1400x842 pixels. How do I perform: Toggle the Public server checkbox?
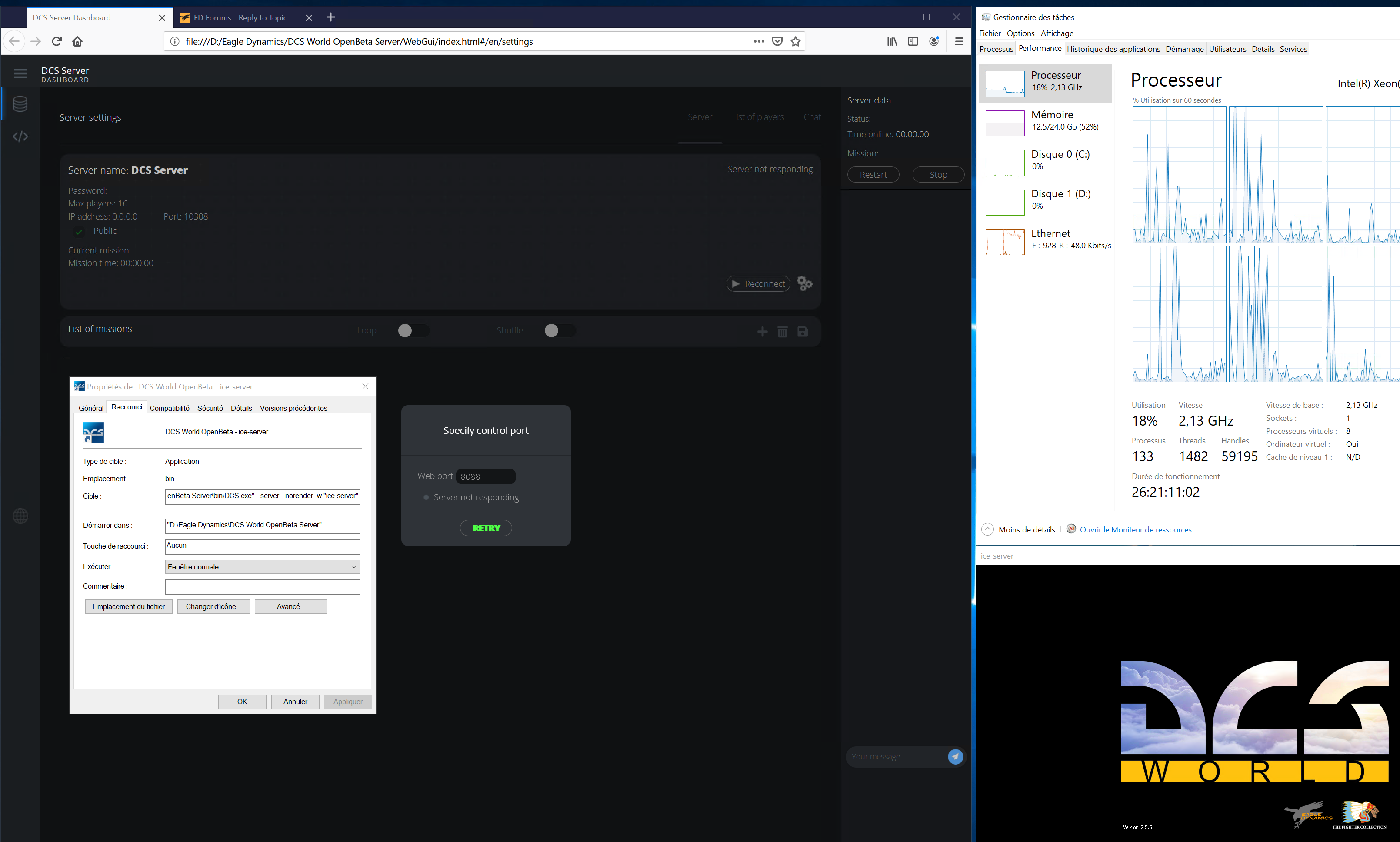point(79,231)
